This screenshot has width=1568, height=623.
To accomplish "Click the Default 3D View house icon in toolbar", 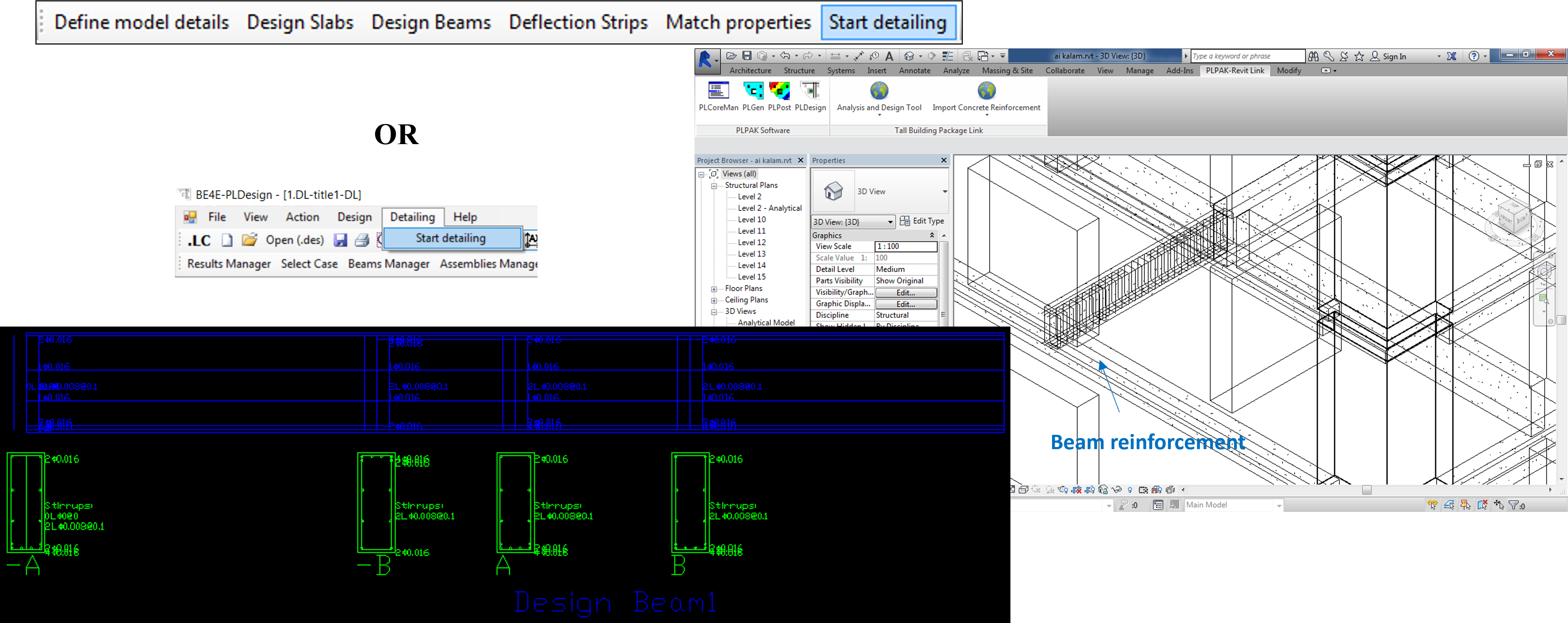I will tap(909, 56).
